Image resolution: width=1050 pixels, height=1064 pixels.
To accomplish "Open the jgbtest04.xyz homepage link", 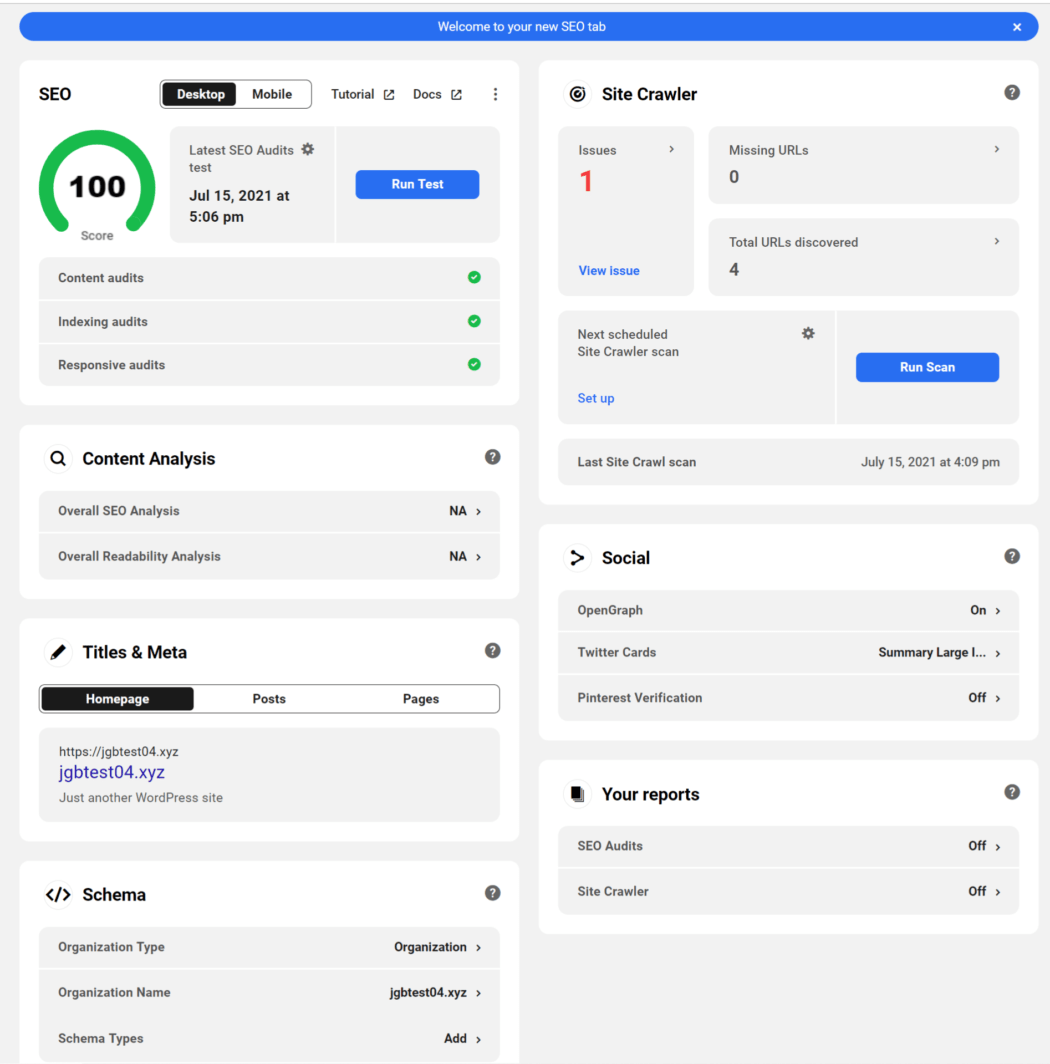I will click(x=112, y=772).
